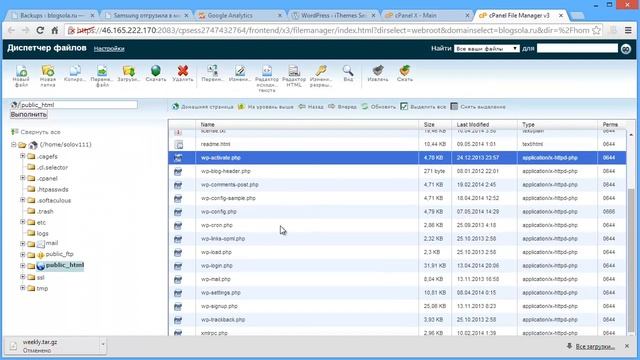Click the Назад navigation button
640x360 pixels.
[x=311, y=107]
